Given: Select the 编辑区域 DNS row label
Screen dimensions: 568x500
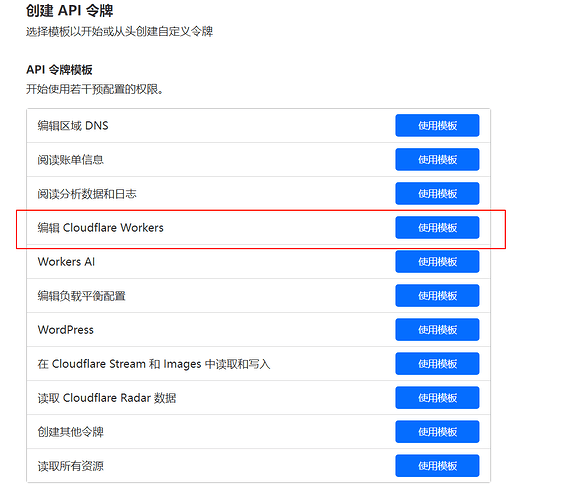Looking at the screenshot, I should [73, 126].
